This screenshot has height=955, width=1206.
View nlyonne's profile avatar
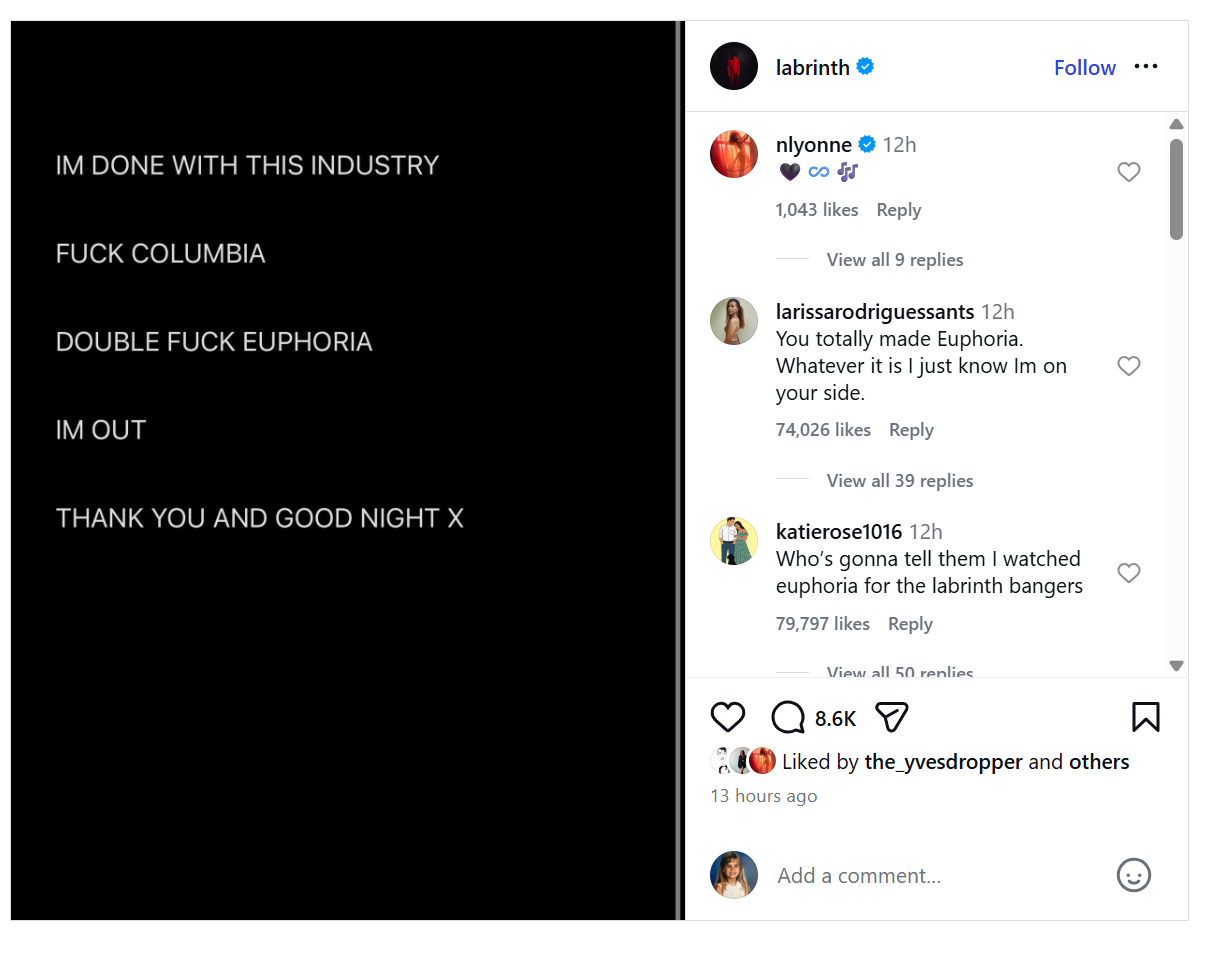[734, 154]
